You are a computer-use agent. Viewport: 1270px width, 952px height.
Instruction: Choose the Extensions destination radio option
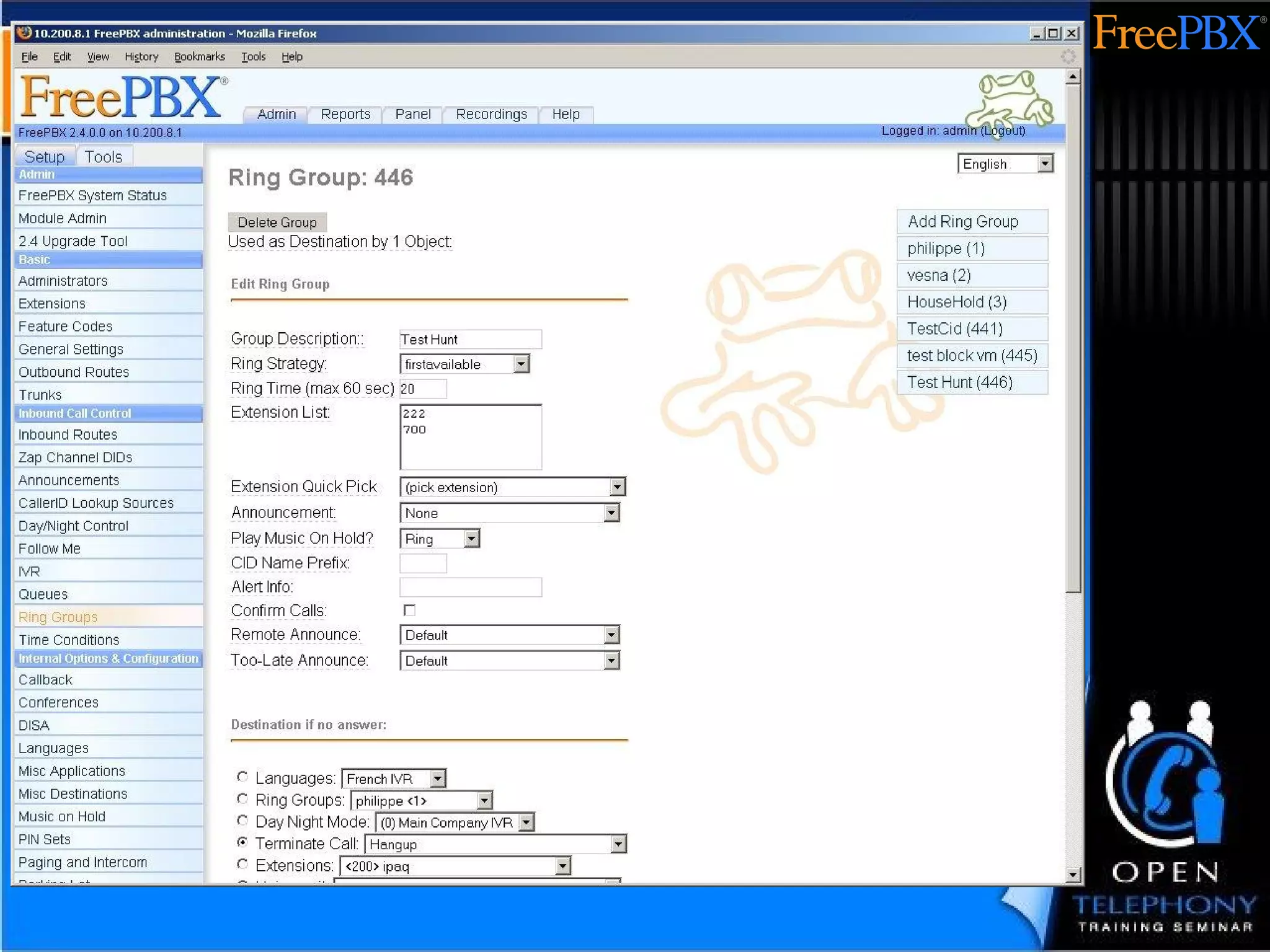coord(242,865)
